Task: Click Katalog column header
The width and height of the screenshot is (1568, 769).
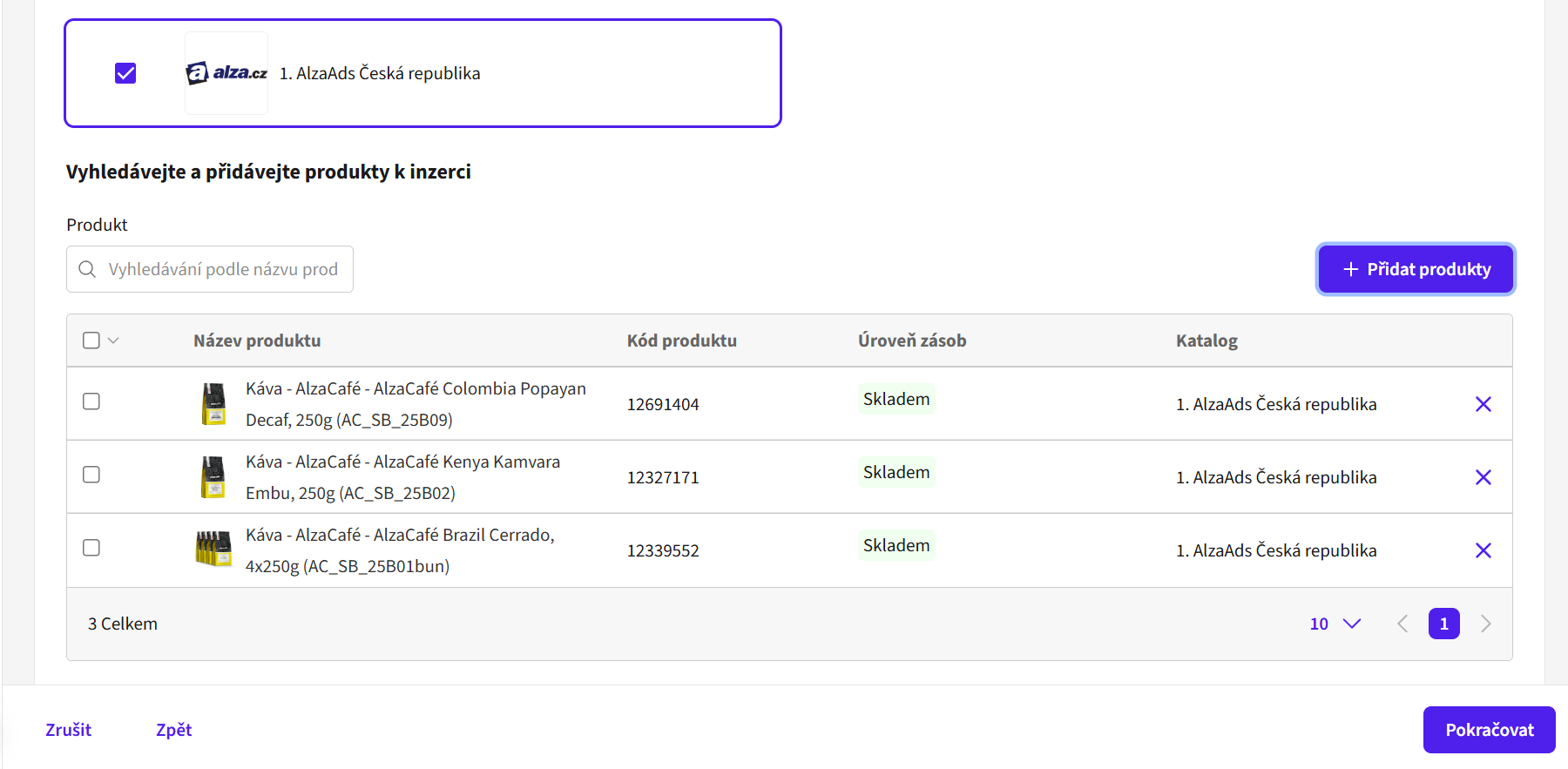Action: (1206, 341)
